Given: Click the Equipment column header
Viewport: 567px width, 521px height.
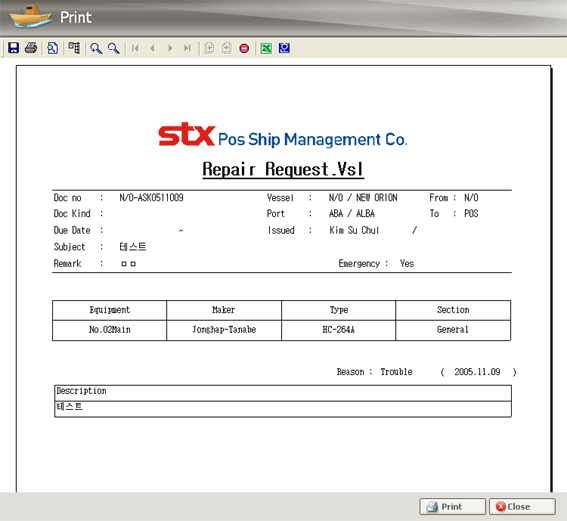Looking at the screenshot, I should click(110, 310).
